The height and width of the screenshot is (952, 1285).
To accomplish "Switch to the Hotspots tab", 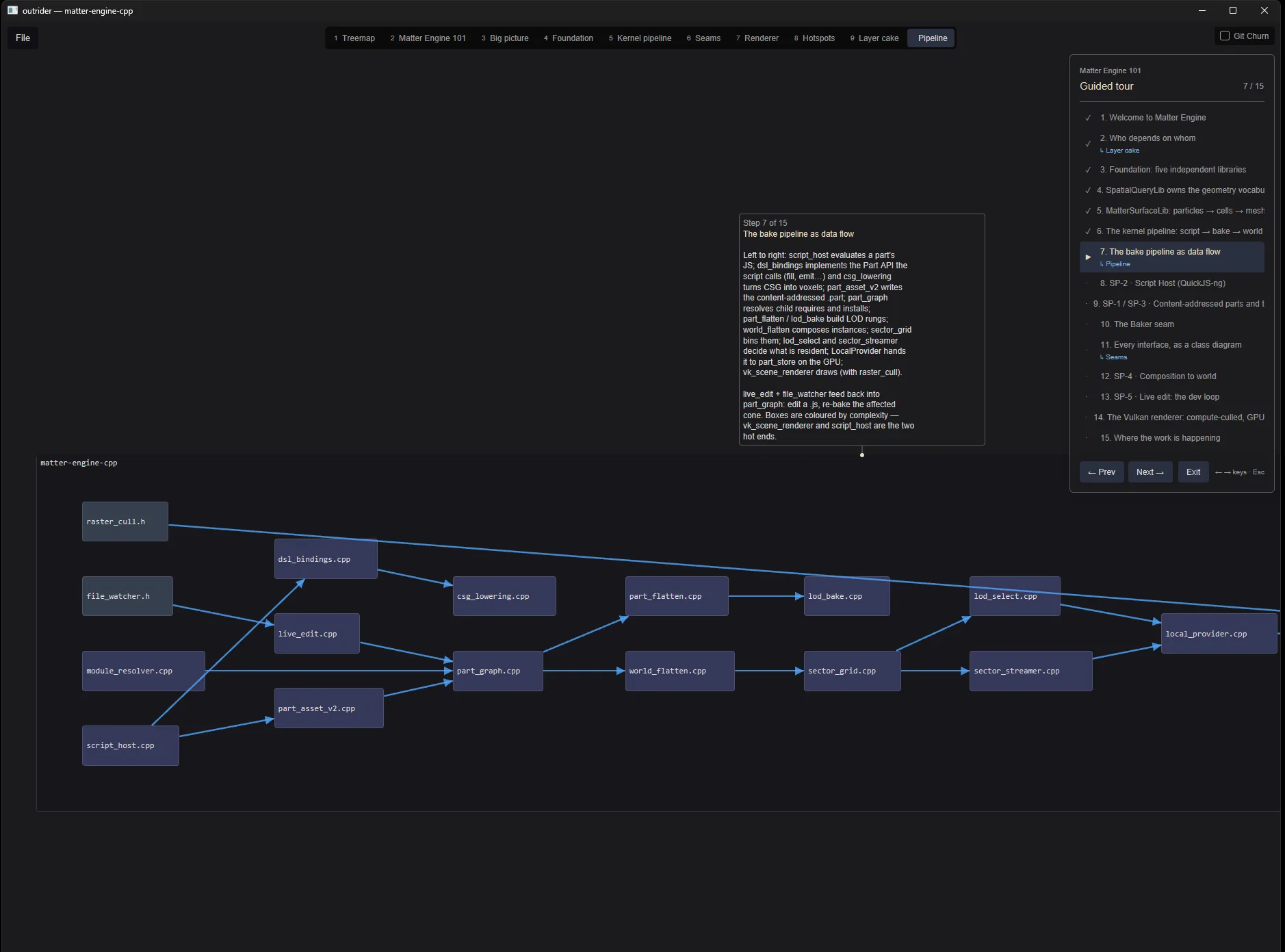I will click(815, 38).
